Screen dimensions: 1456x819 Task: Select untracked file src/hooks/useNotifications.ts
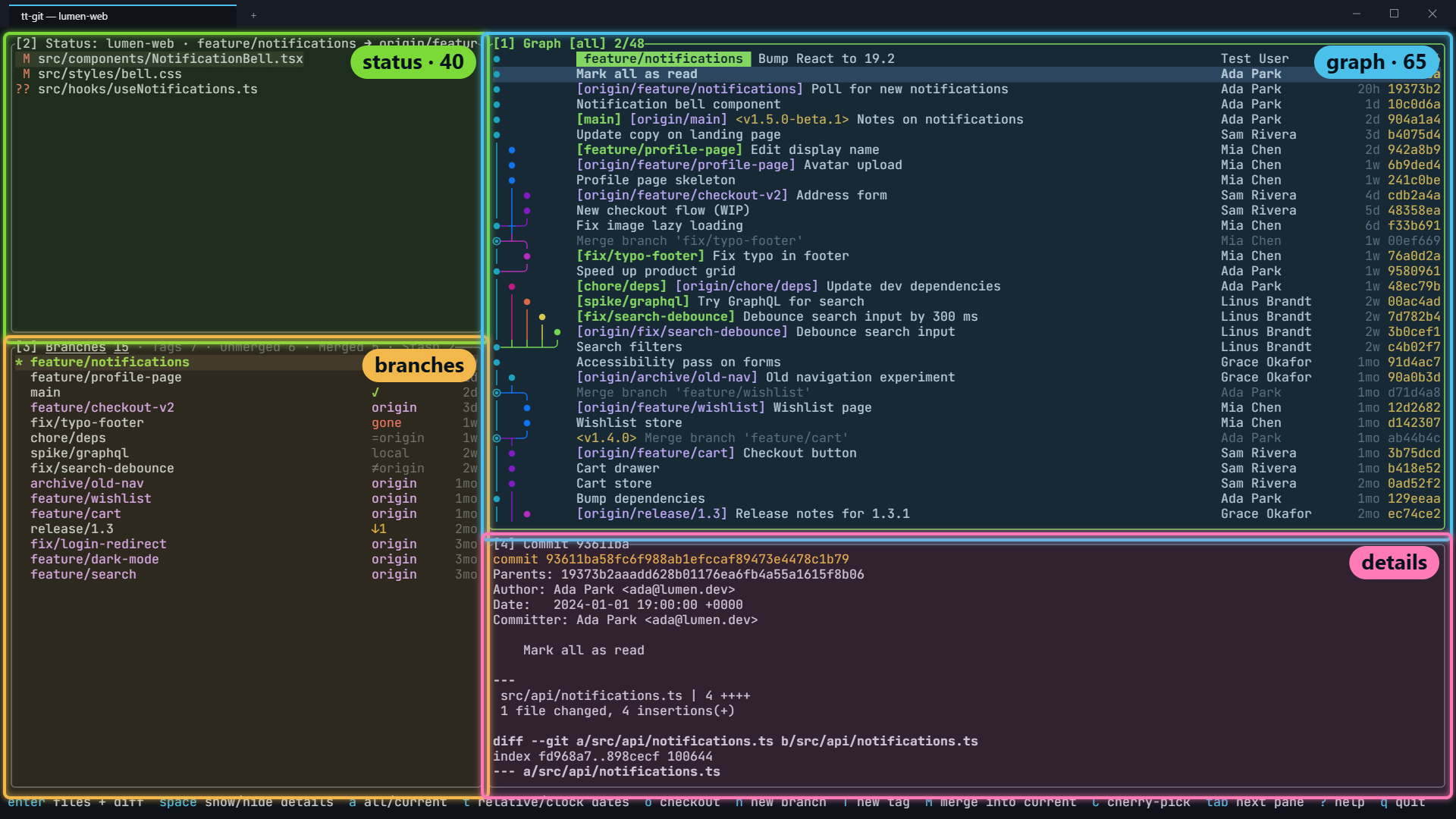click(x=136, y=89)
